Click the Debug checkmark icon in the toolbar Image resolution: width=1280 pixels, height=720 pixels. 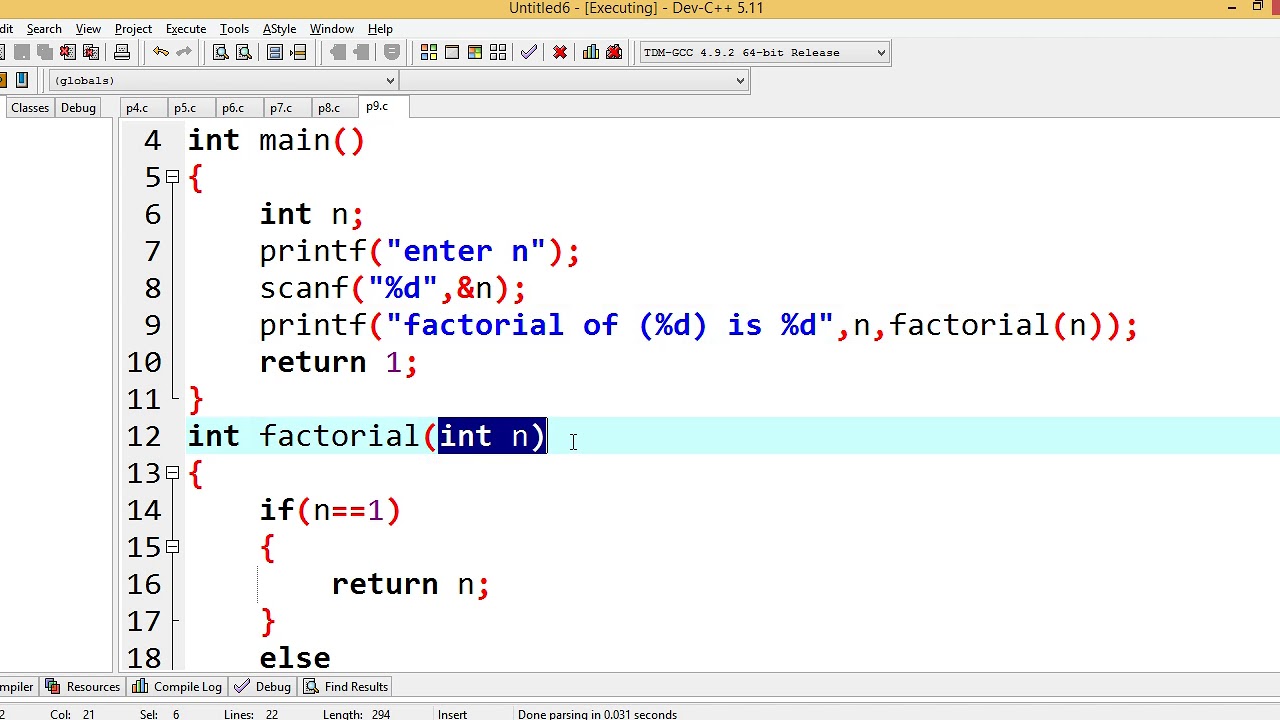(529, 52)
